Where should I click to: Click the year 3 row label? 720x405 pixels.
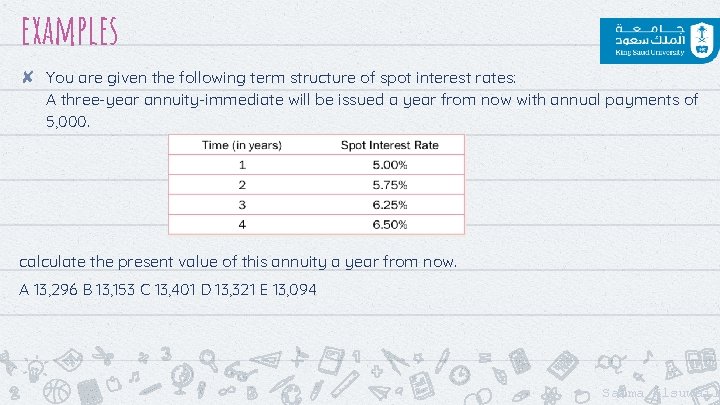[x=241, y=204]
